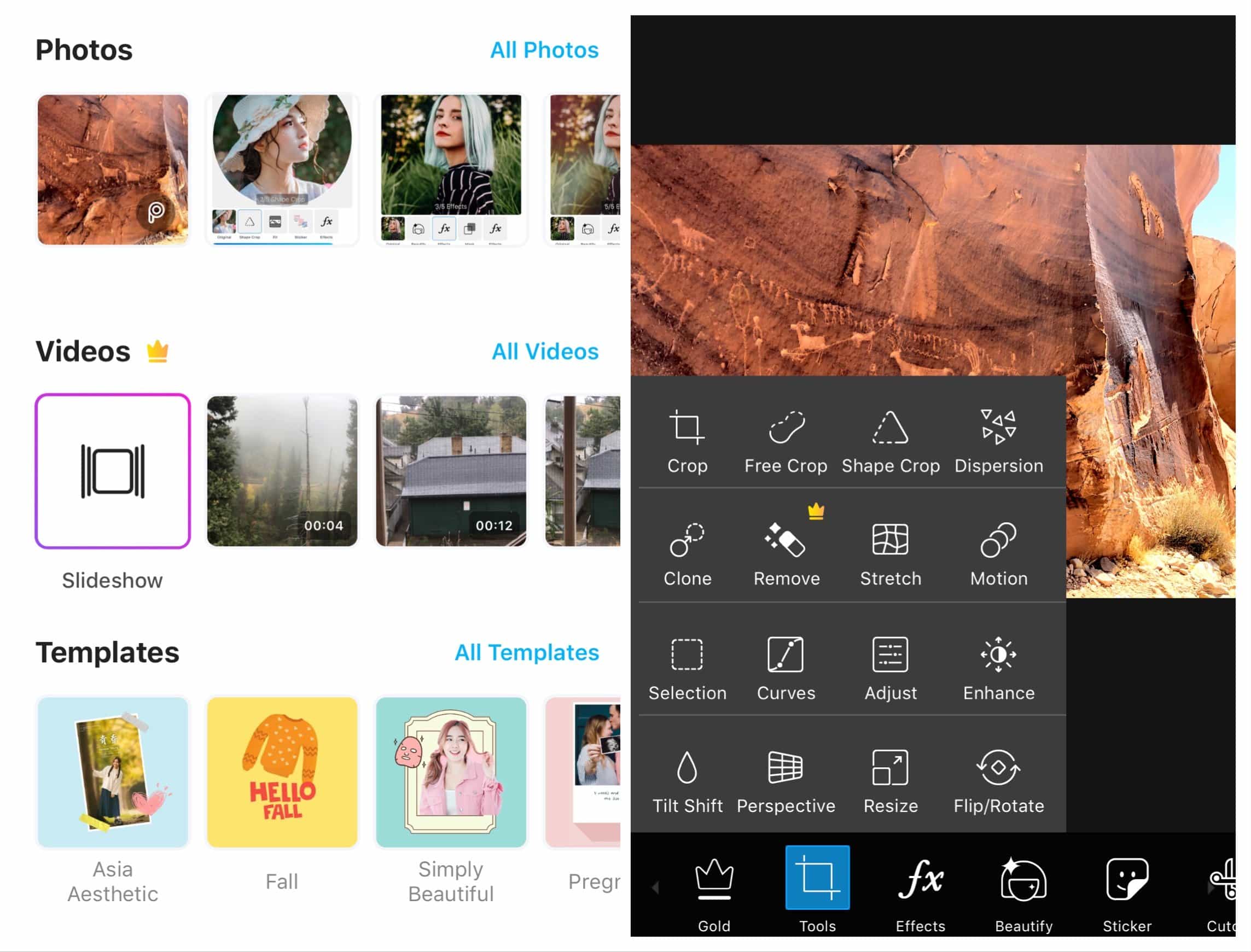Toggle the Motion tool
The width and height of the screenshot is (1251, 952).
pos(996,551)
